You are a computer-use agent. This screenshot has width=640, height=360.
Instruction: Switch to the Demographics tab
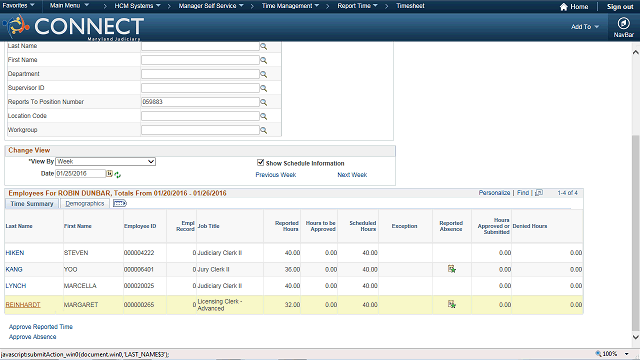tap(85, 204)
